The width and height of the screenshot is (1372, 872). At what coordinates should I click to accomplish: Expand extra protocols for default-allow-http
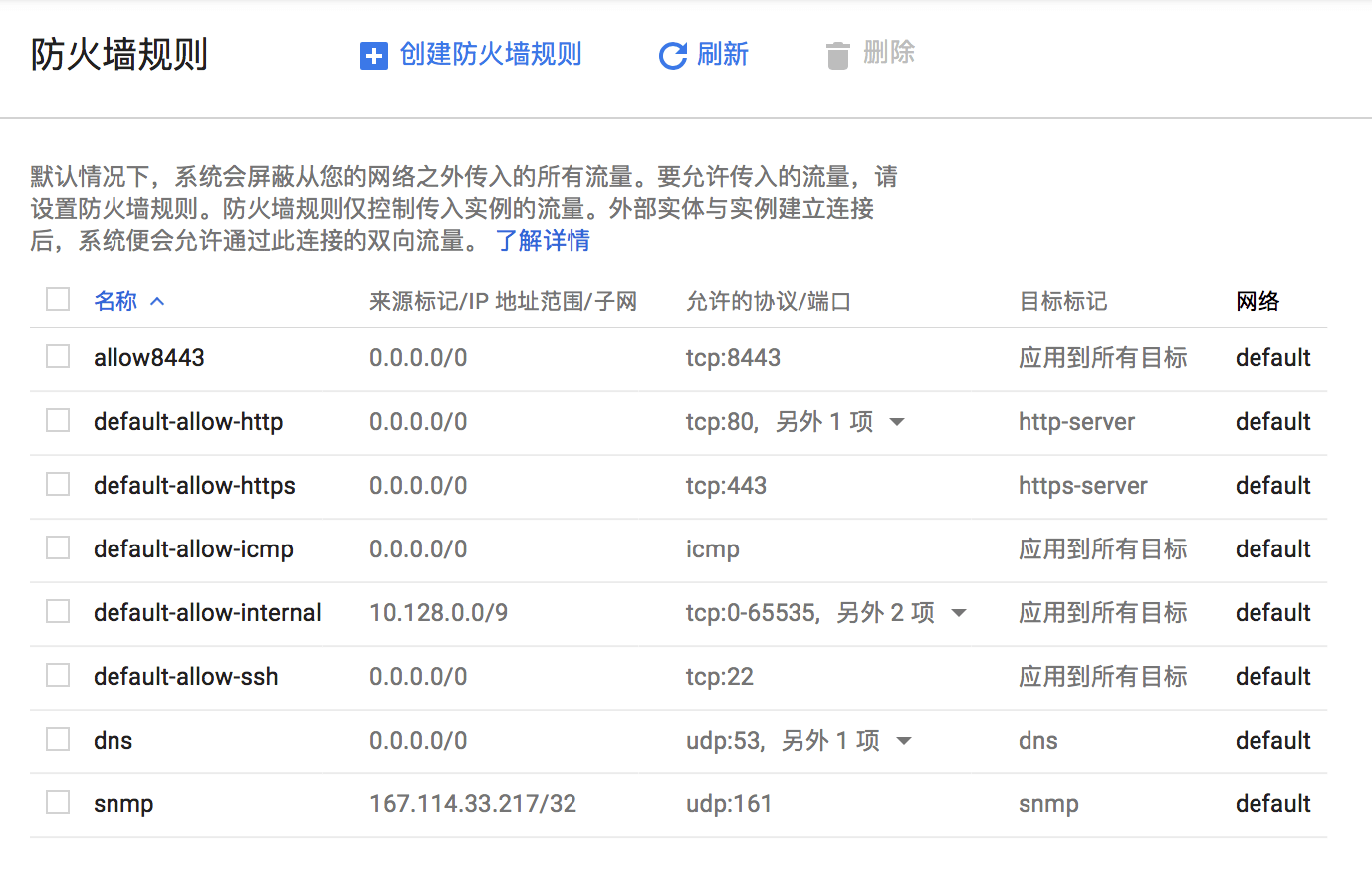[896, 421]
